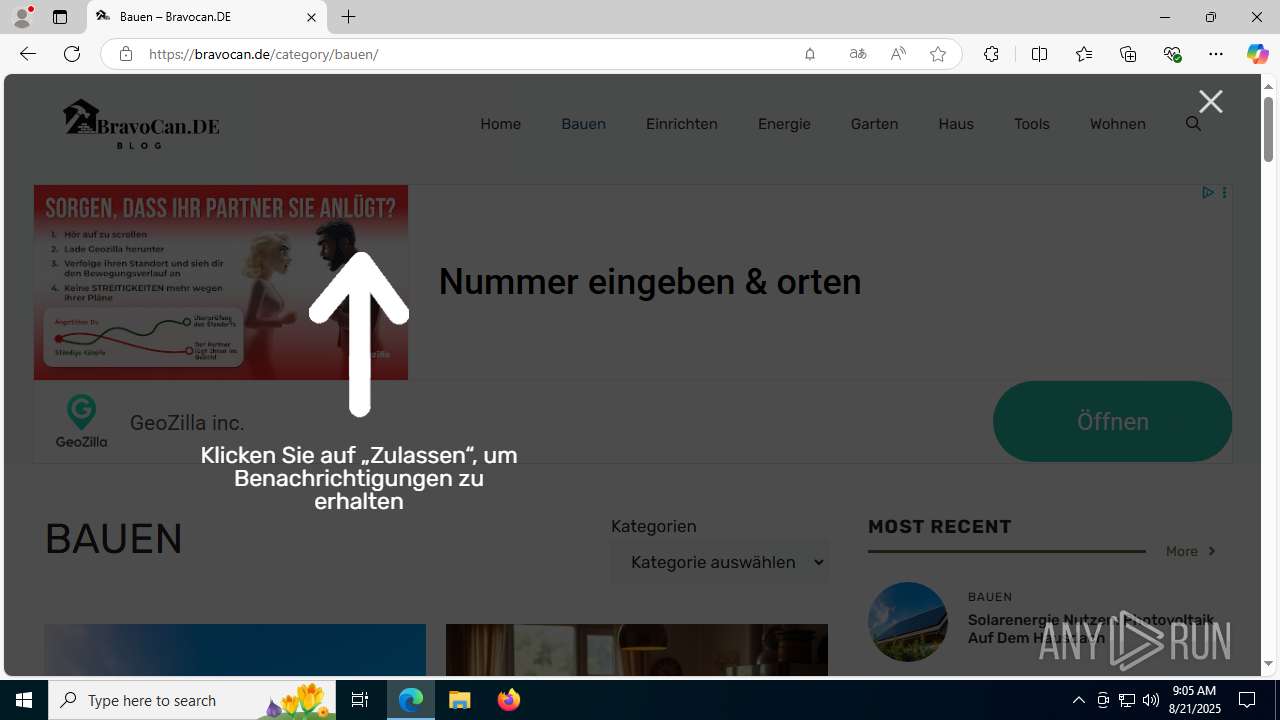Open Settings and more ellipsis menu

pyautogui.click(x=1216, y=54)
